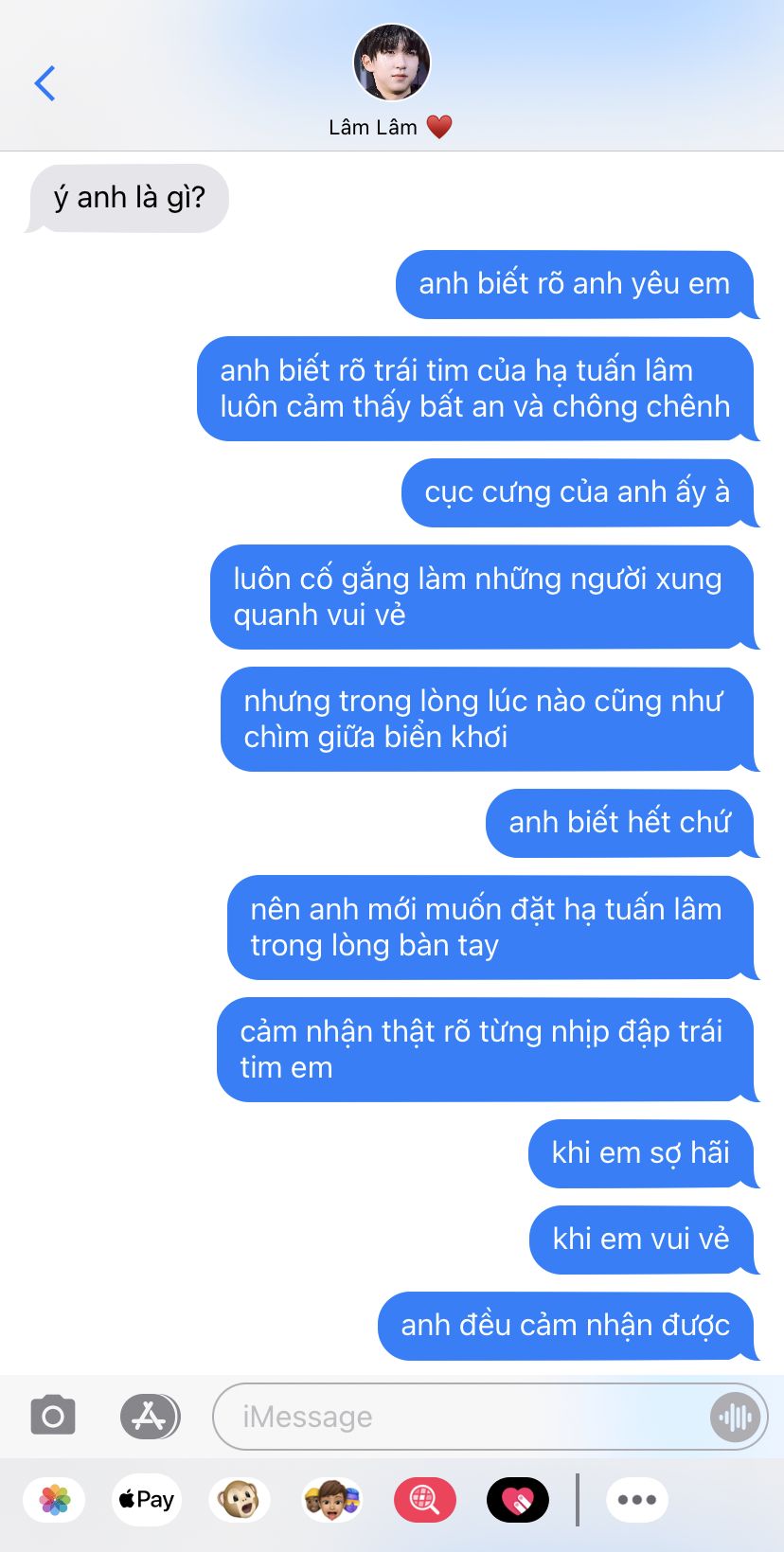
Task: Open contact details for Lâm Lâm
Action: (x=390, y=127)
